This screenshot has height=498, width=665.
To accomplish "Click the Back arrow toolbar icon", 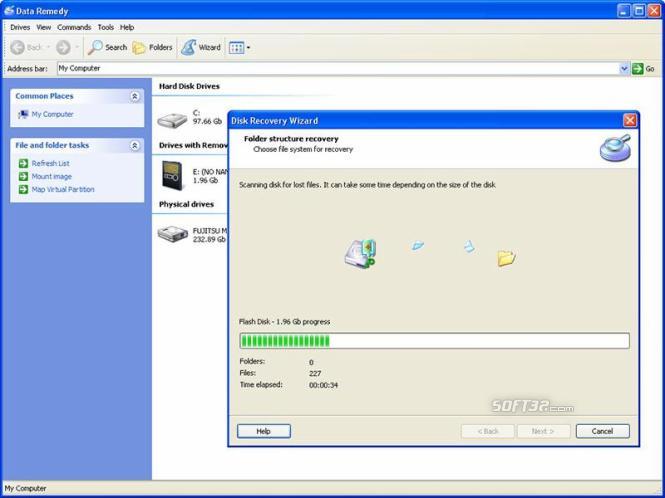I will click(17, 48).
